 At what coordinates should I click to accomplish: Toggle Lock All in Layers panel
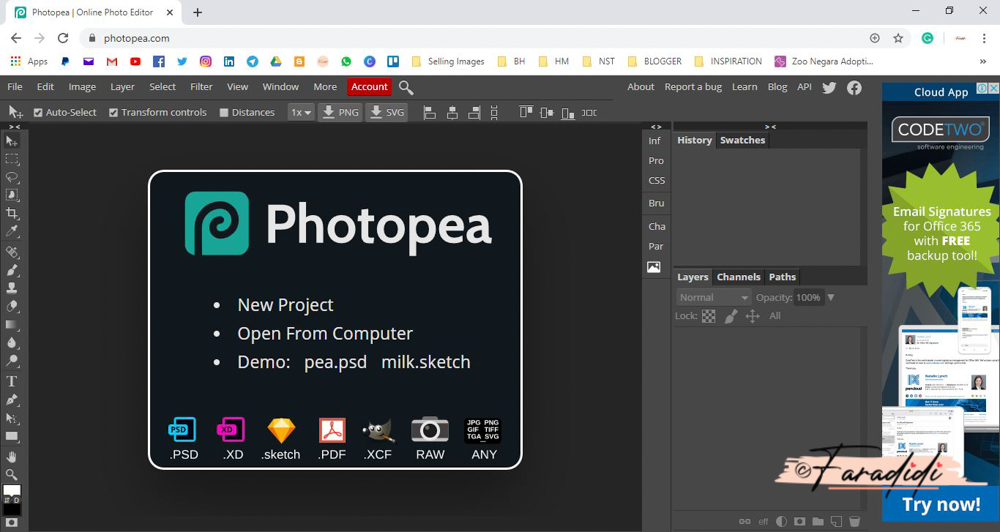tap(775, 316)
